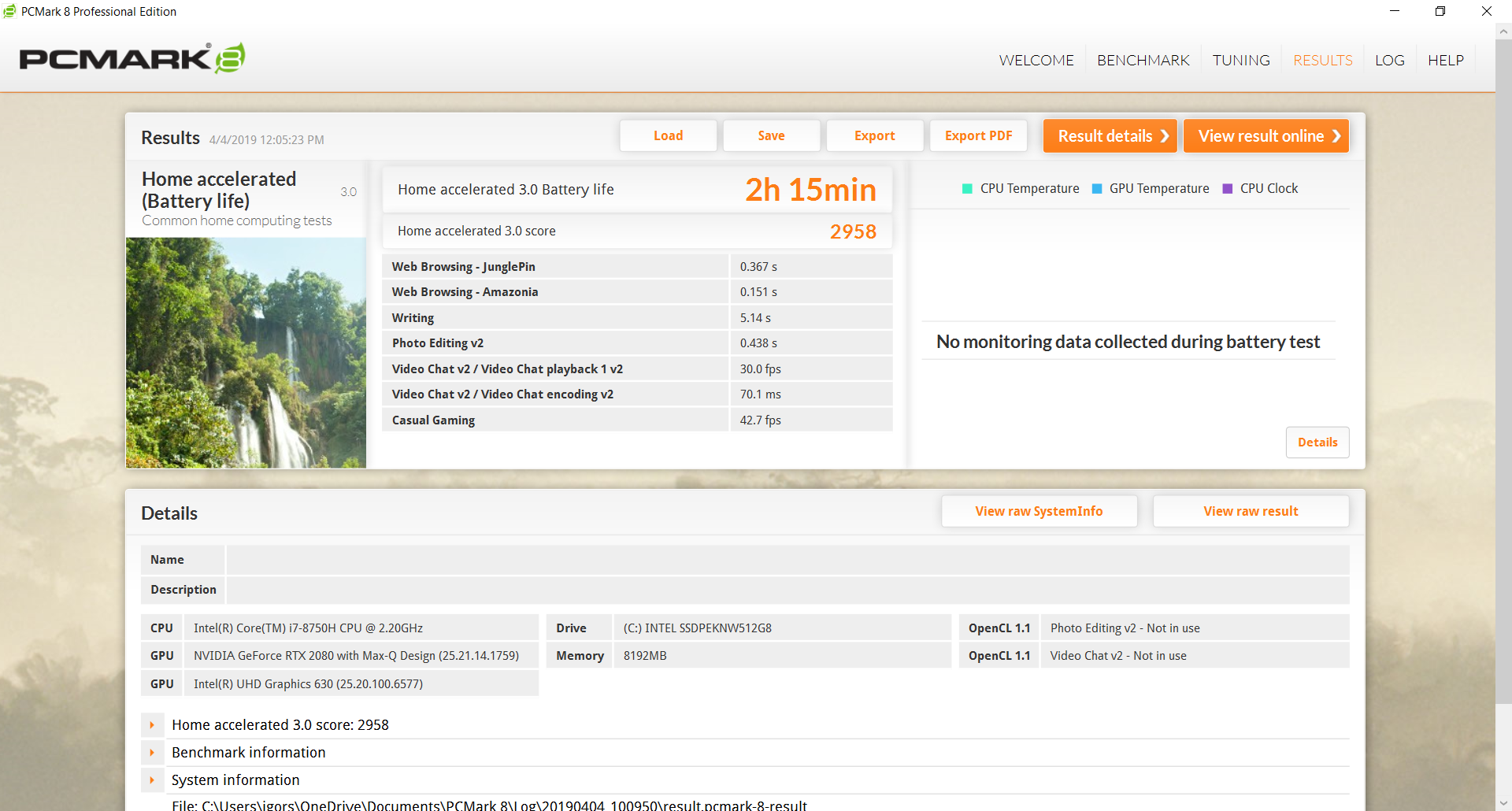The height and width of the screenshot is (811, 1512).
Task: Click the Name field in Details
Action: click(x=787, y=560)
